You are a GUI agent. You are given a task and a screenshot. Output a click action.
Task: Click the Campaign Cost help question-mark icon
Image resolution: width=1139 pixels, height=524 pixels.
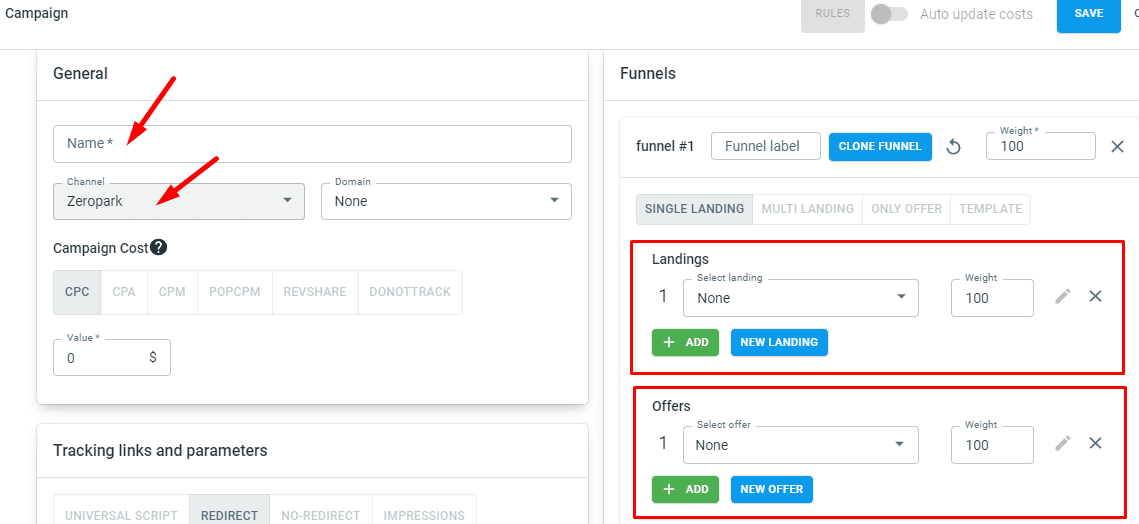tap(159, 247)
